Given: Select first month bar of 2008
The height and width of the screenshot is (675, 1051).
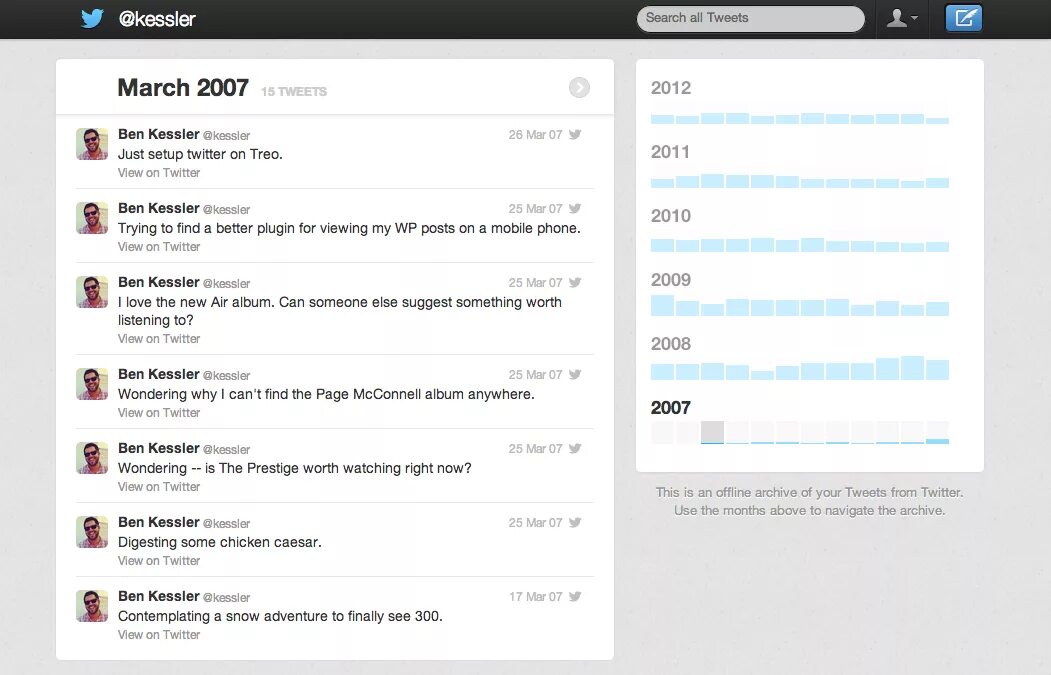Looking at the screenshot, I should [x=662, y=371].
